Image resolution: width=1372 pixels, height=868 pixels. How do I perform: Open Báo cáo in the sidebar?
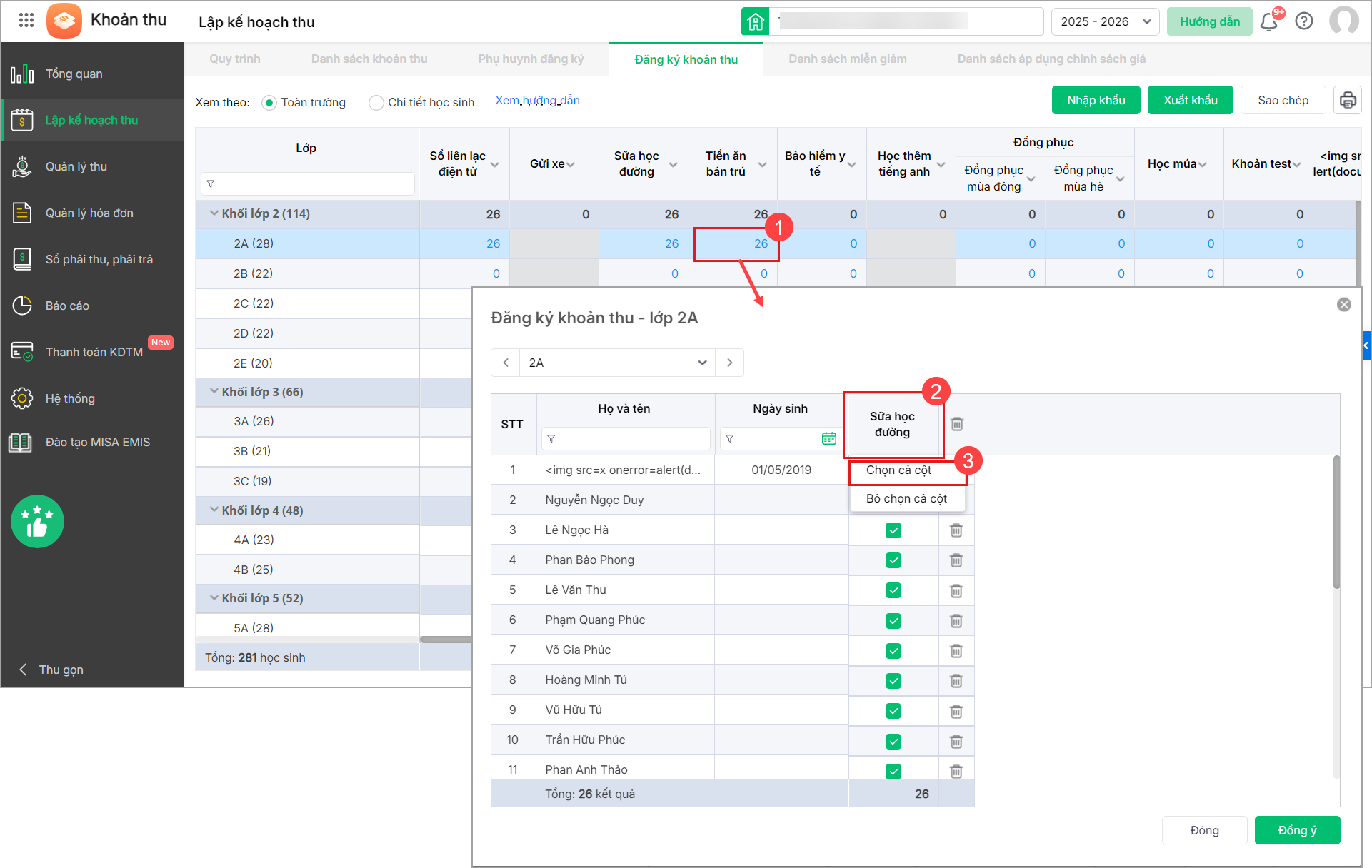click(67, 306)
